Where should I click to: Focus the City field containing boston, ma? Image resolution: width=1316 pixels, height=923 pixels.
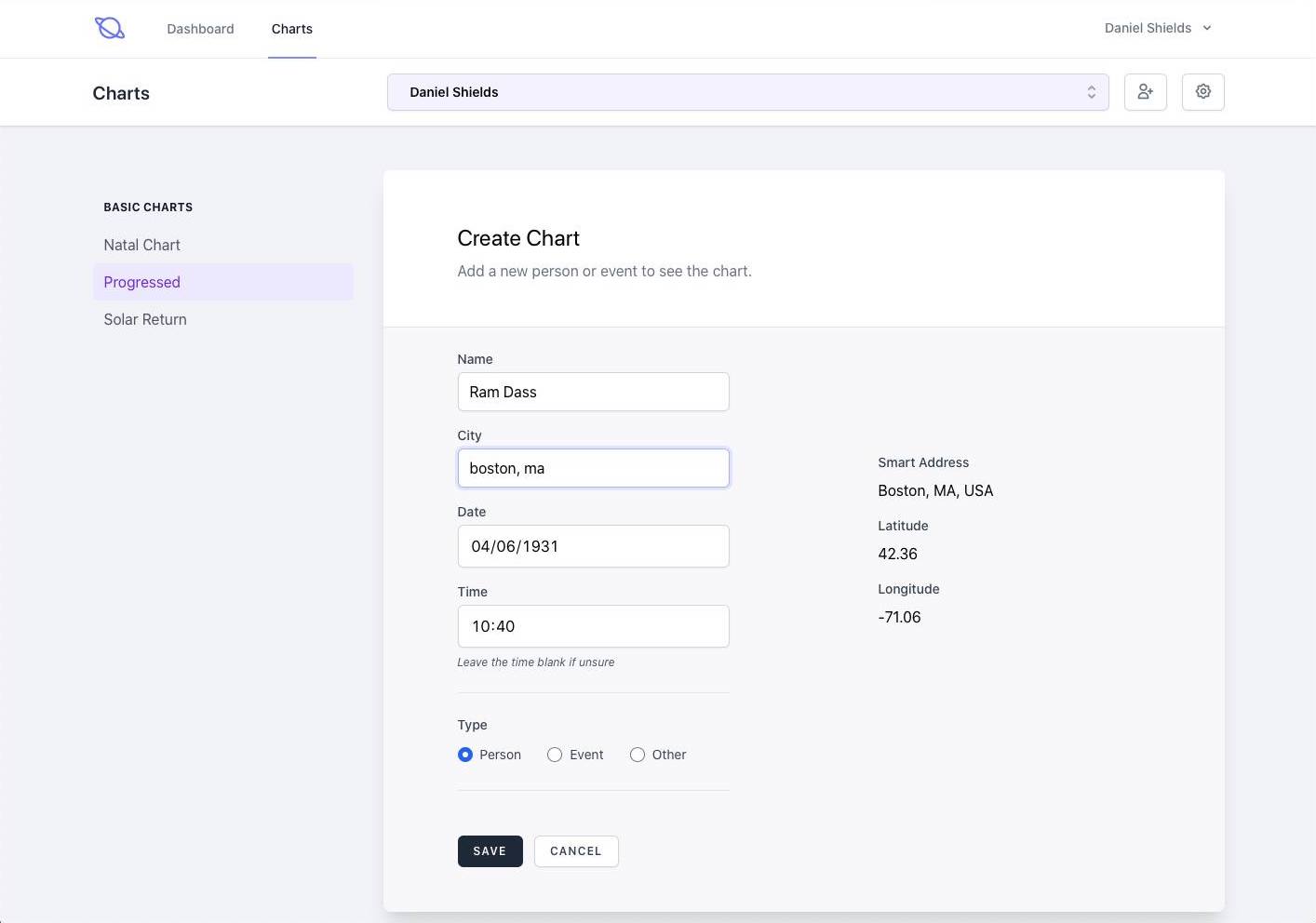(593, 468)
